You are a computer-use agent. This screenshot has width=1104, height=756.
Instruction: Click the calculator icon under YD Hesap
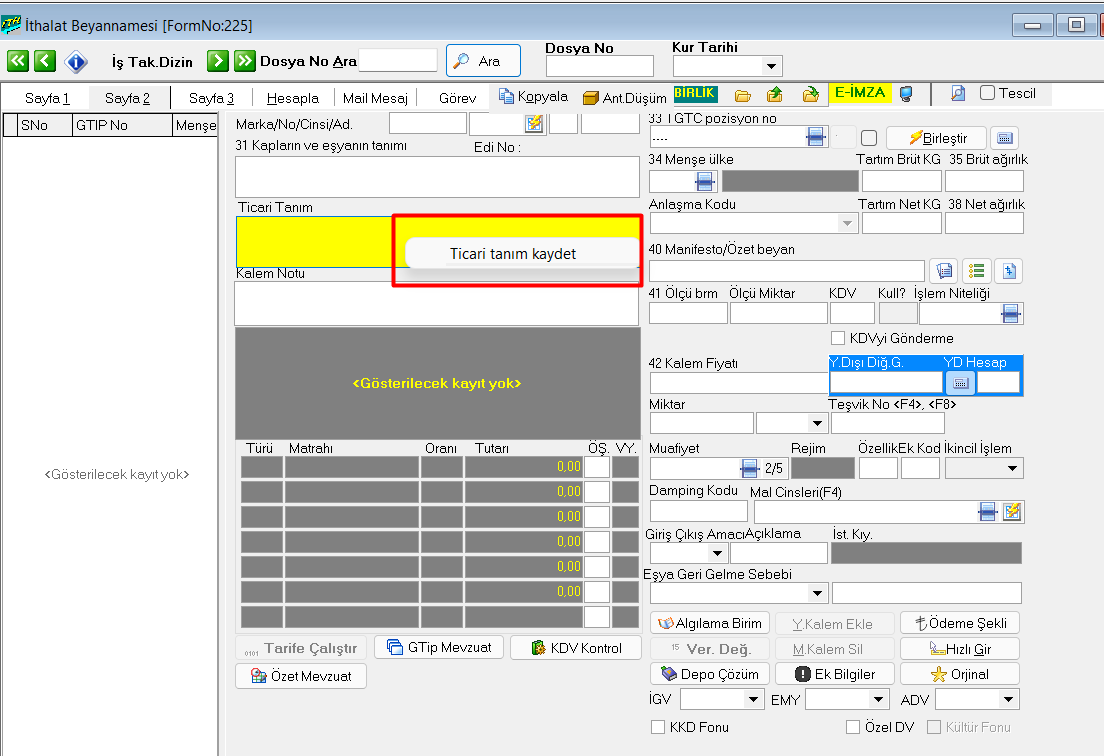[960, 383]
